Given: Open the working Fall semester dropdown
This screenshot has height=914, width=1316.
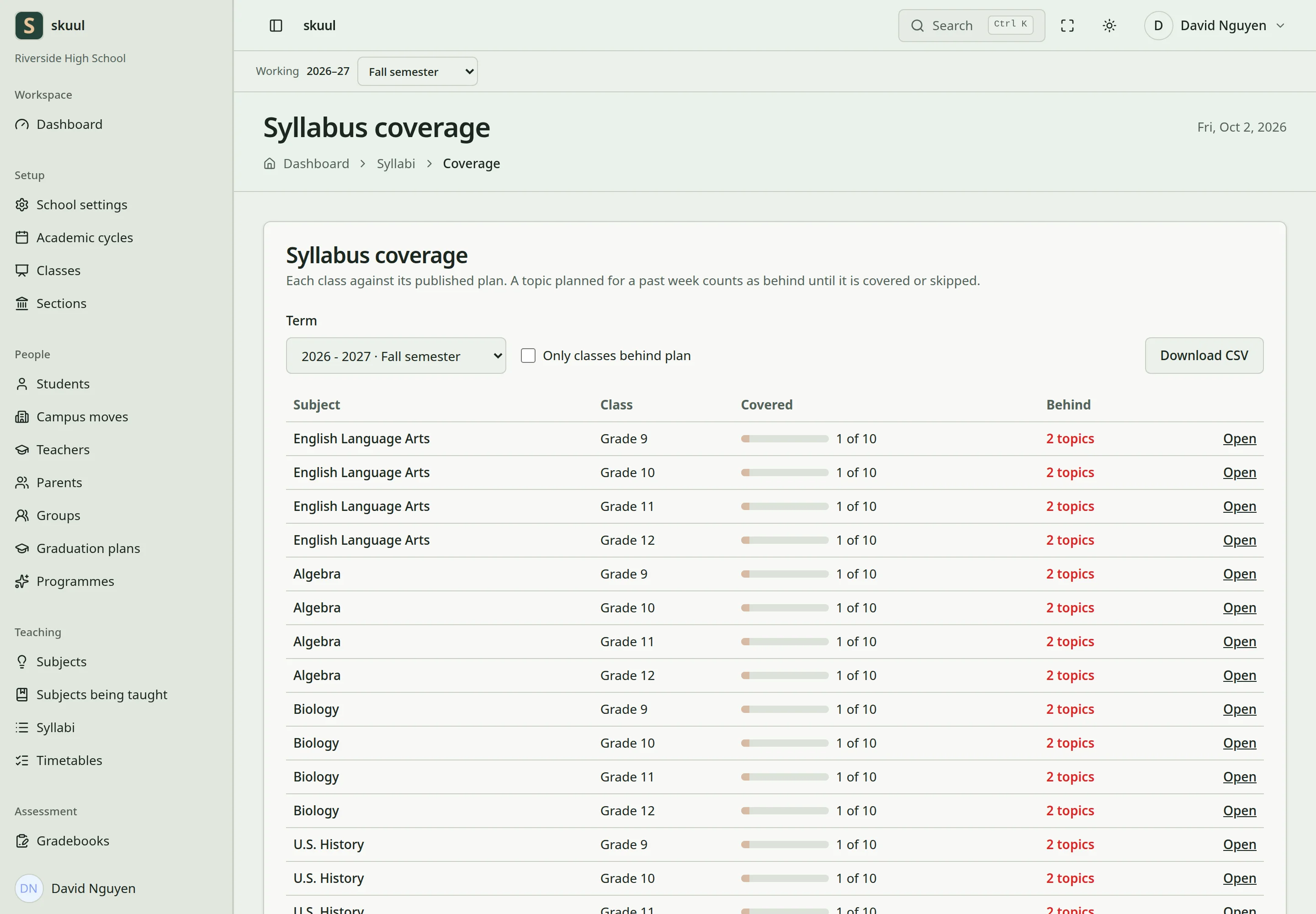Looking at the screenshot, I should coord(418,72).
